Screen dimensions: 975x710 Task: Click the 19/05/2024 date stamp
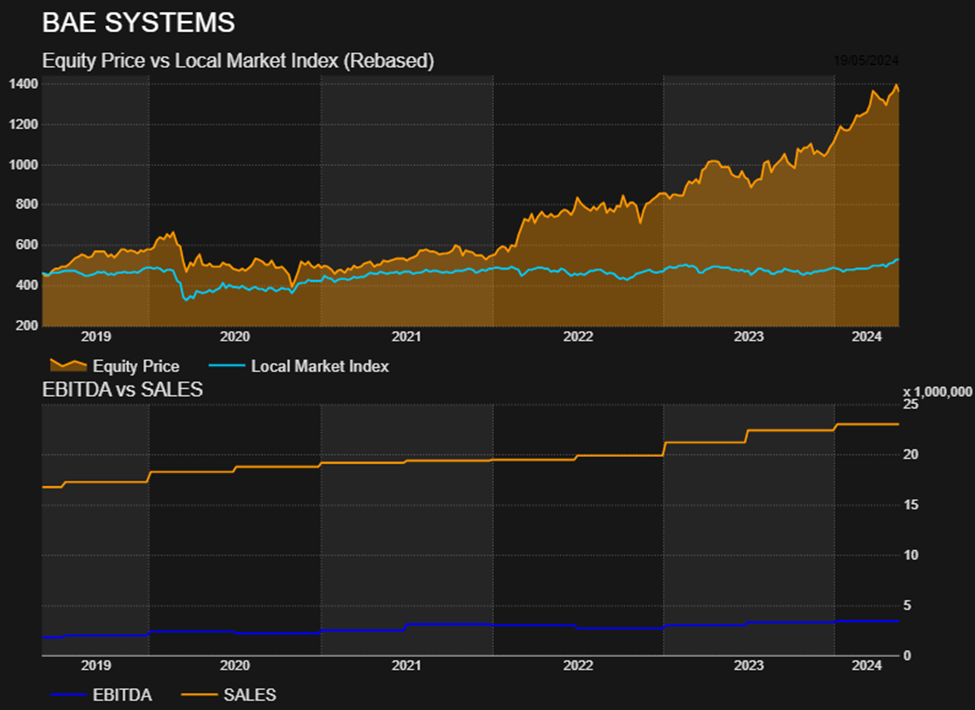pos(866,60)
